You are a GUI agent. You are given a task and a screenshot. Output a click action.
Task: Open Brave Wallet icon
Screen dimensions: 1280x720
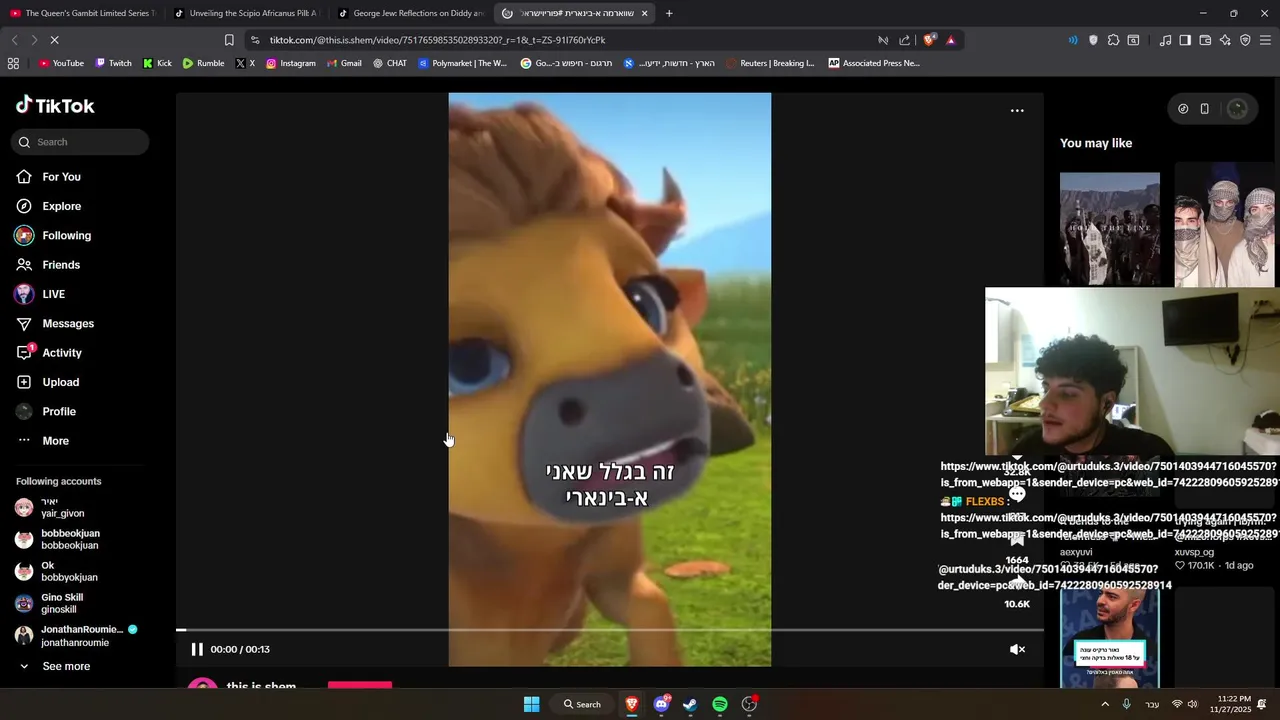click(x=1205, y=40)
